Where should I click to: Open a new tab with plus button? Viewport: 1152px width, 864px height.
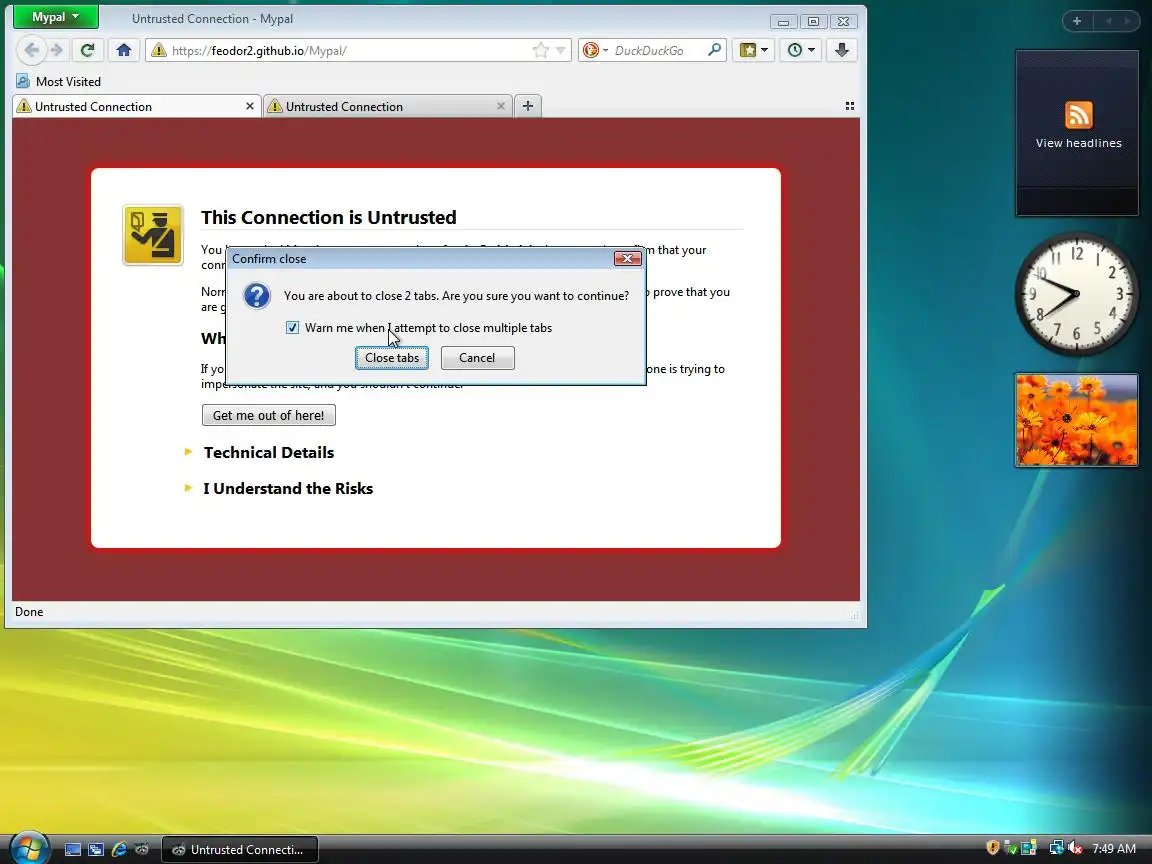[x=528, y=106]
